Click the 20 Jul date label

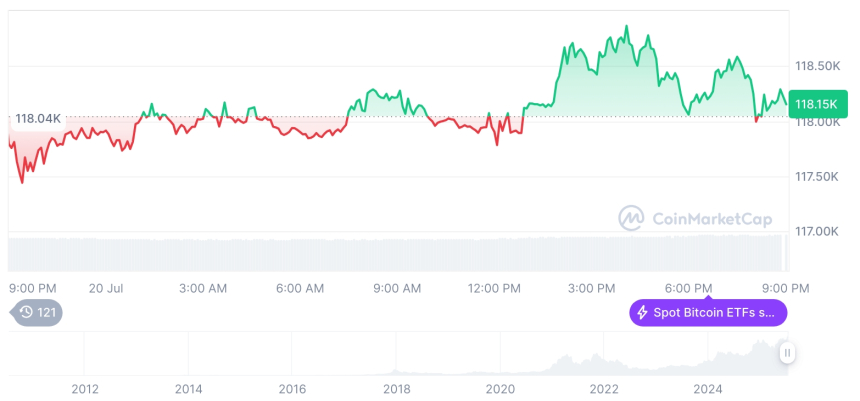(105, 288)
